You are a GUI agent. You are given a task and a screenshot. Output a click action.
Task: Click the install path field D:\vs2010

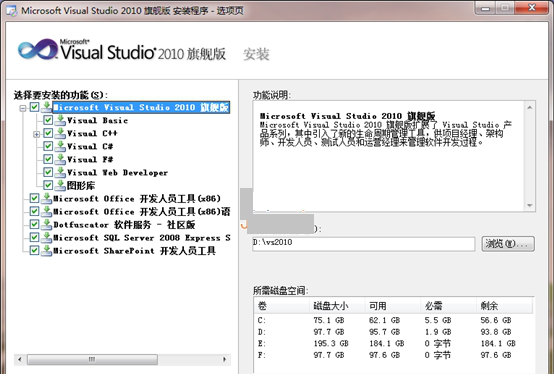click(364, 244)
